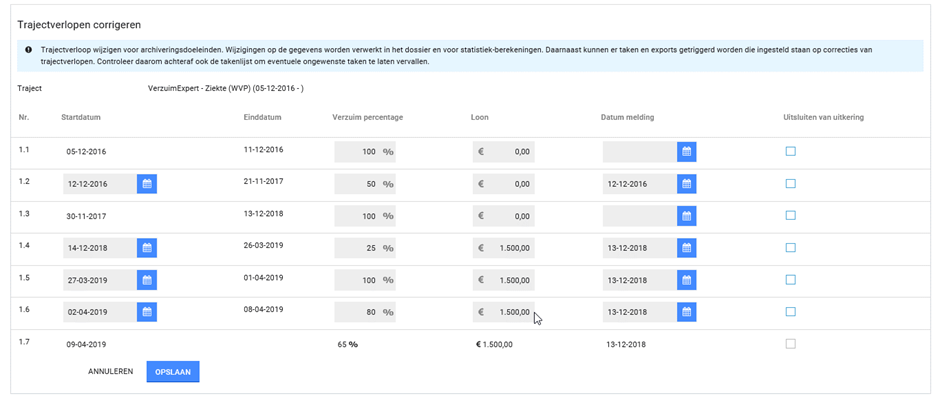Check Uitsluiten van uitkering for row 1.6
Viewport: 940px width, 405px height.
(790, 312)
